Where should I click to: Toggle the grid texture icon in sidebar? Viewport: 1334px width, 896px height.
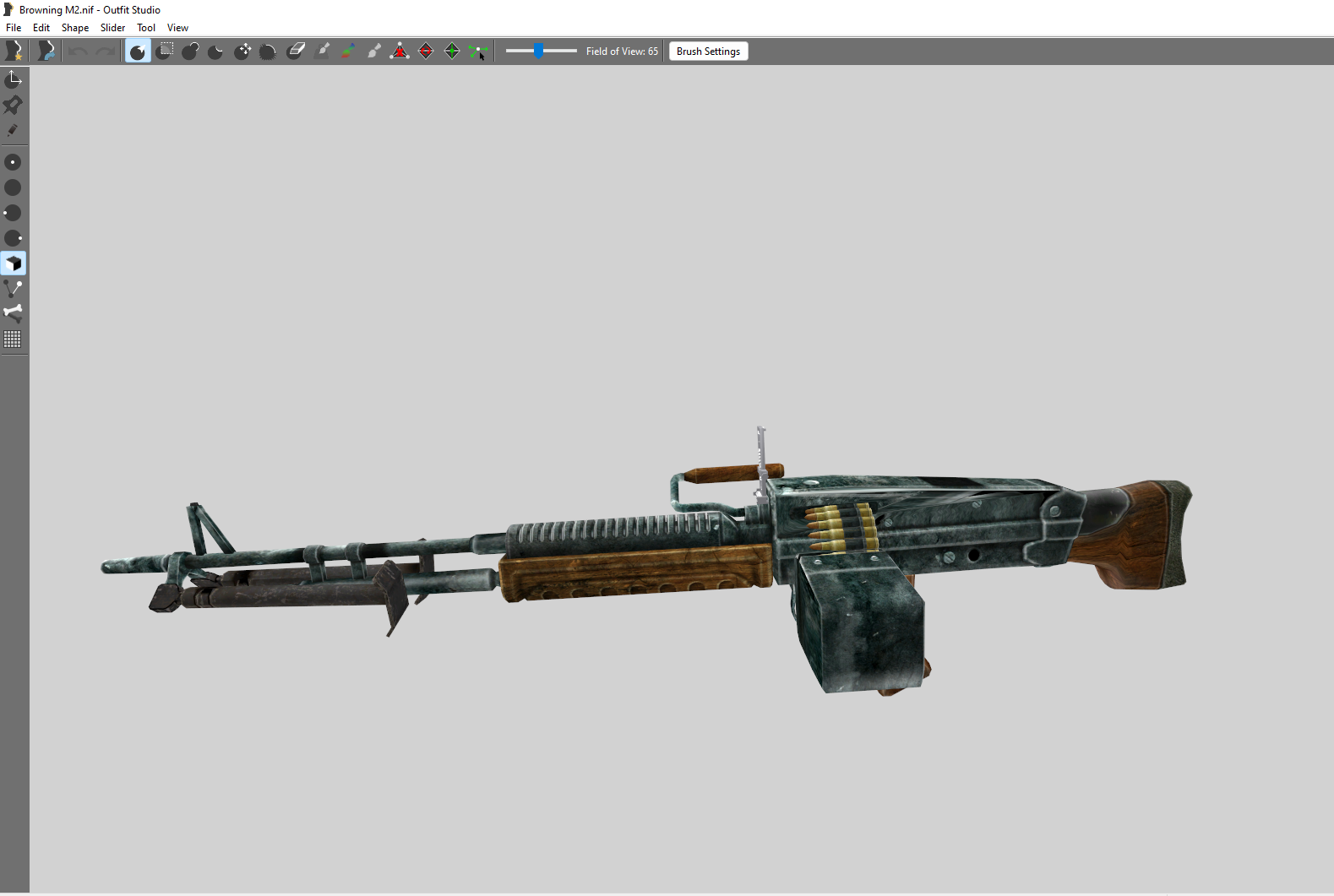tap(14, 339)
